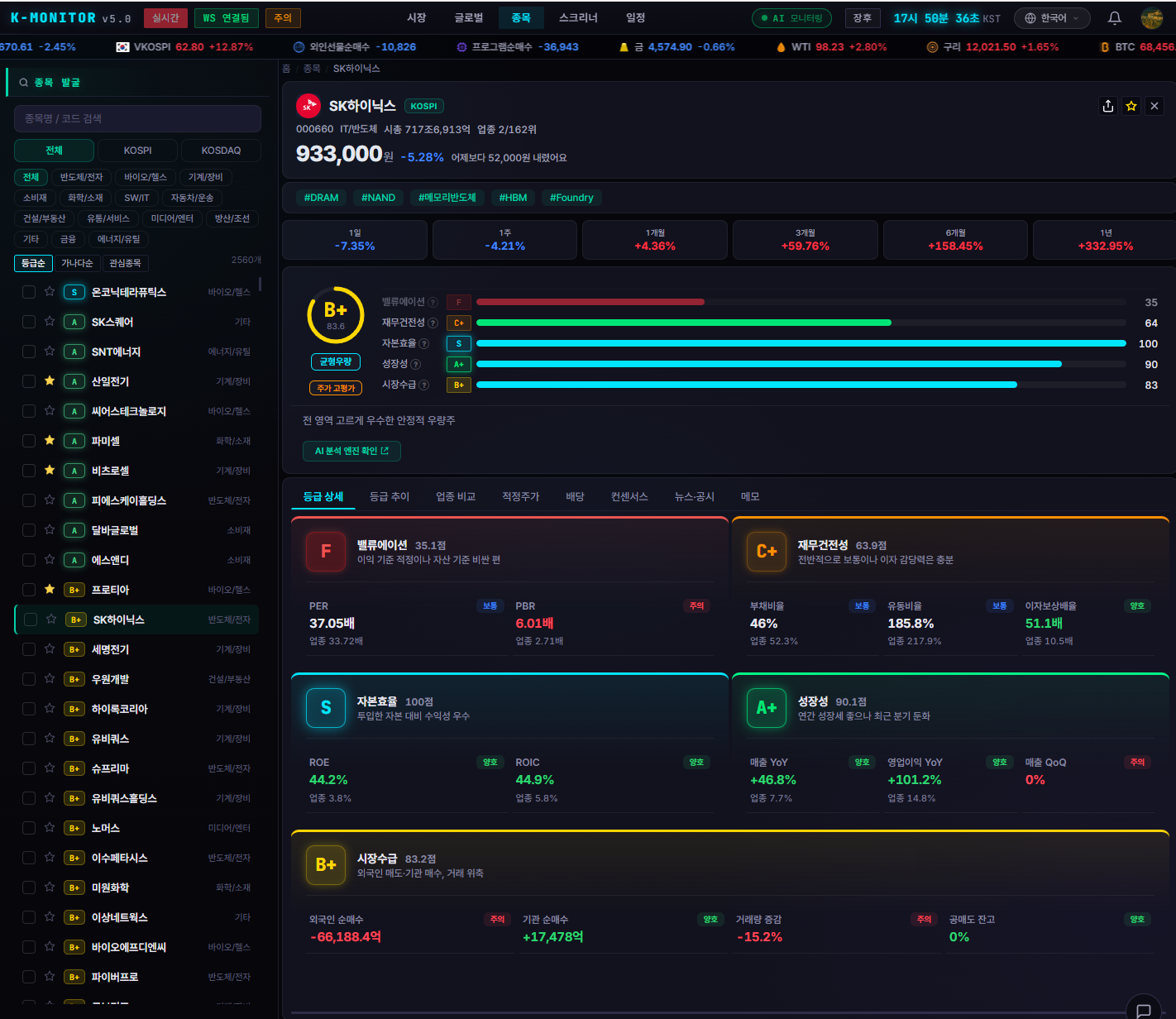Add SK하이닉스 to favorites with star icon
Image resolution: width=1176 pixels, height=1019 pixels.
click(x=1131, y=106)
